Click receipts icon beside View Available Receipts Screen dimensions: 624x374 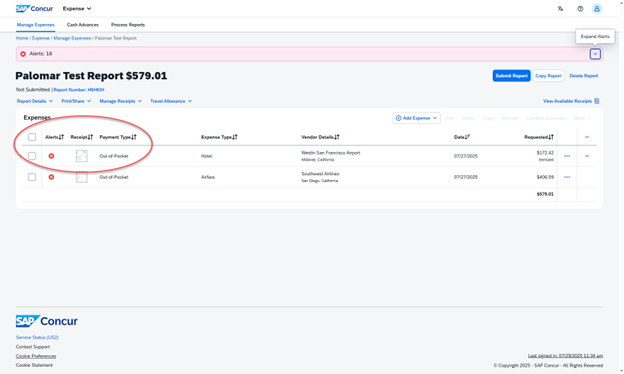597,101
